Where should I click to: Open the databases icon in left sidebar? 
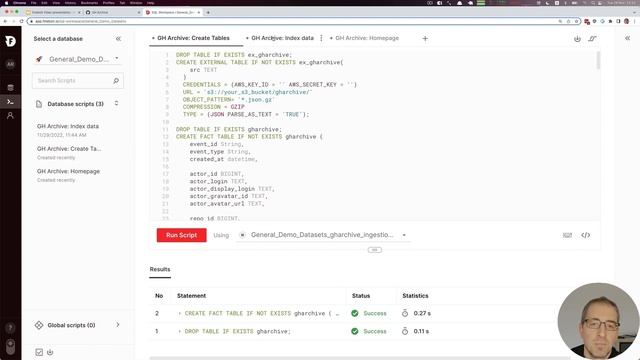[10, 87]
